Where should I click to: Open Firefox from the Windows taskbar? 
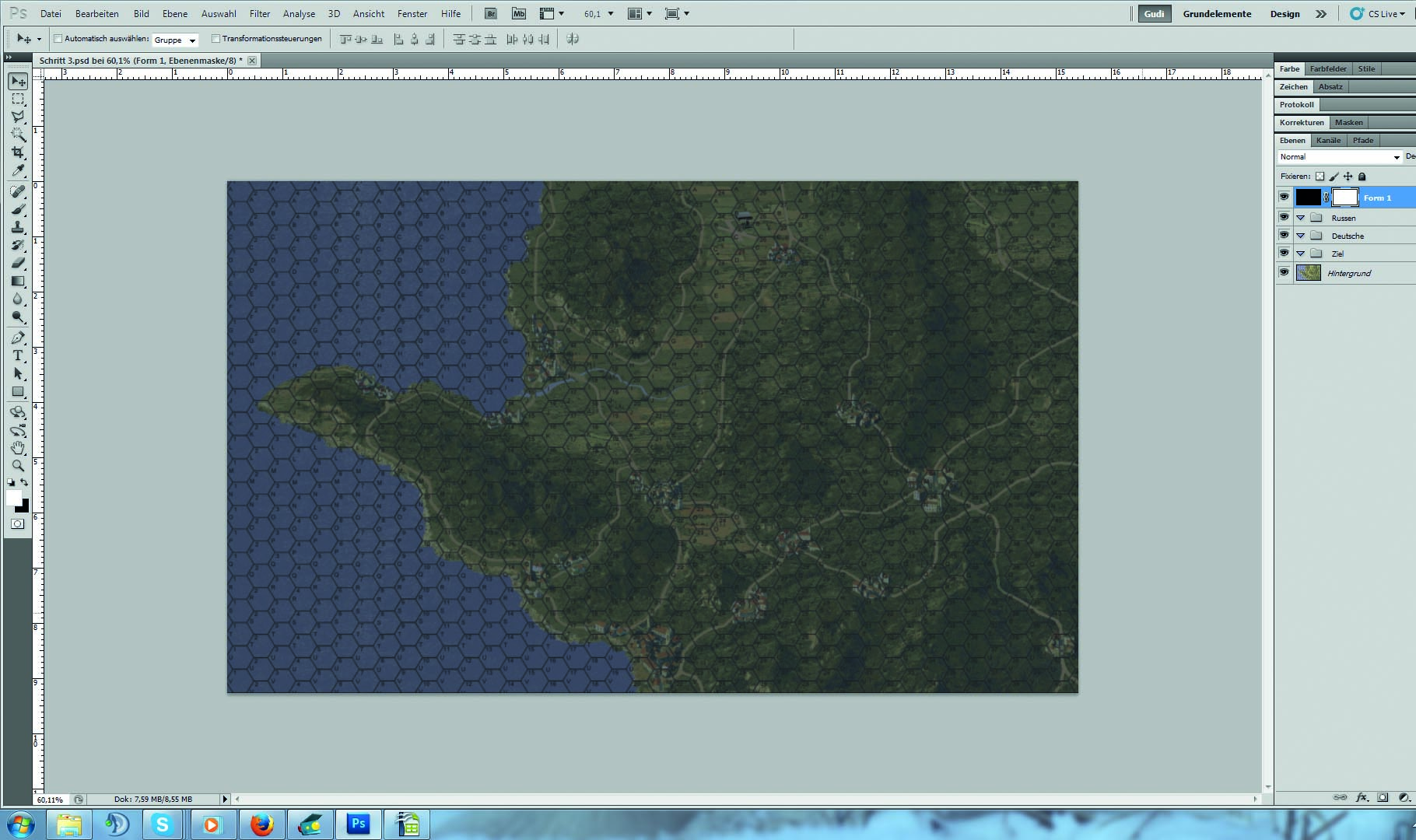click(262, 824)
